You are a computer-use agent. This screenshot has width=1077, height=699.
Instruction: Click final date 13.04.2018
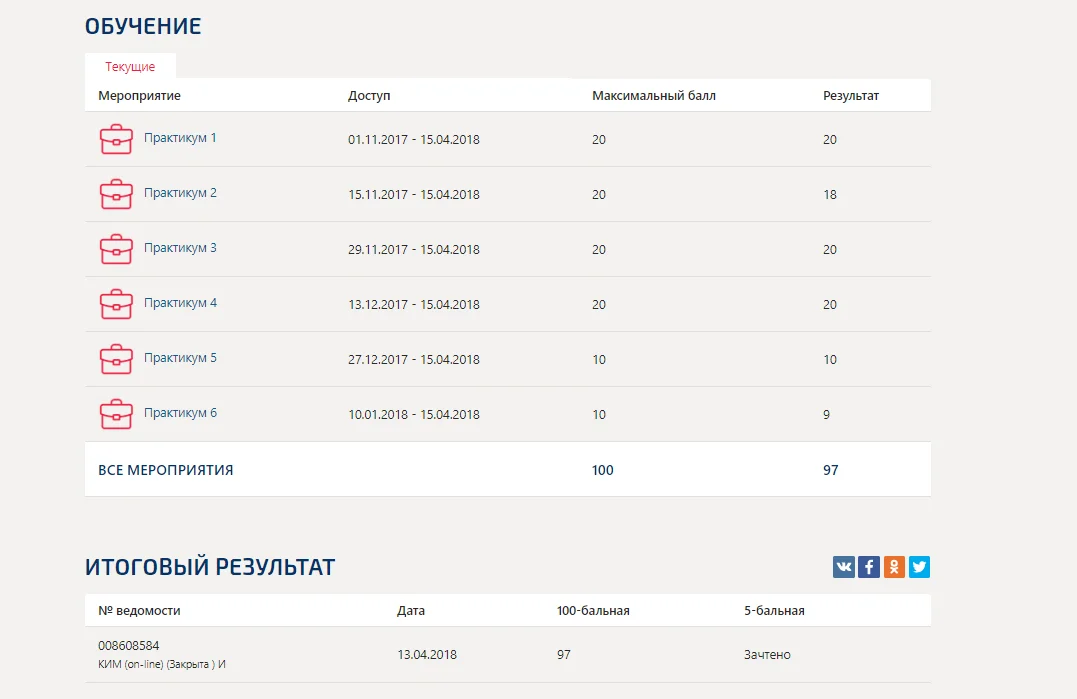(x=427, y=655)
